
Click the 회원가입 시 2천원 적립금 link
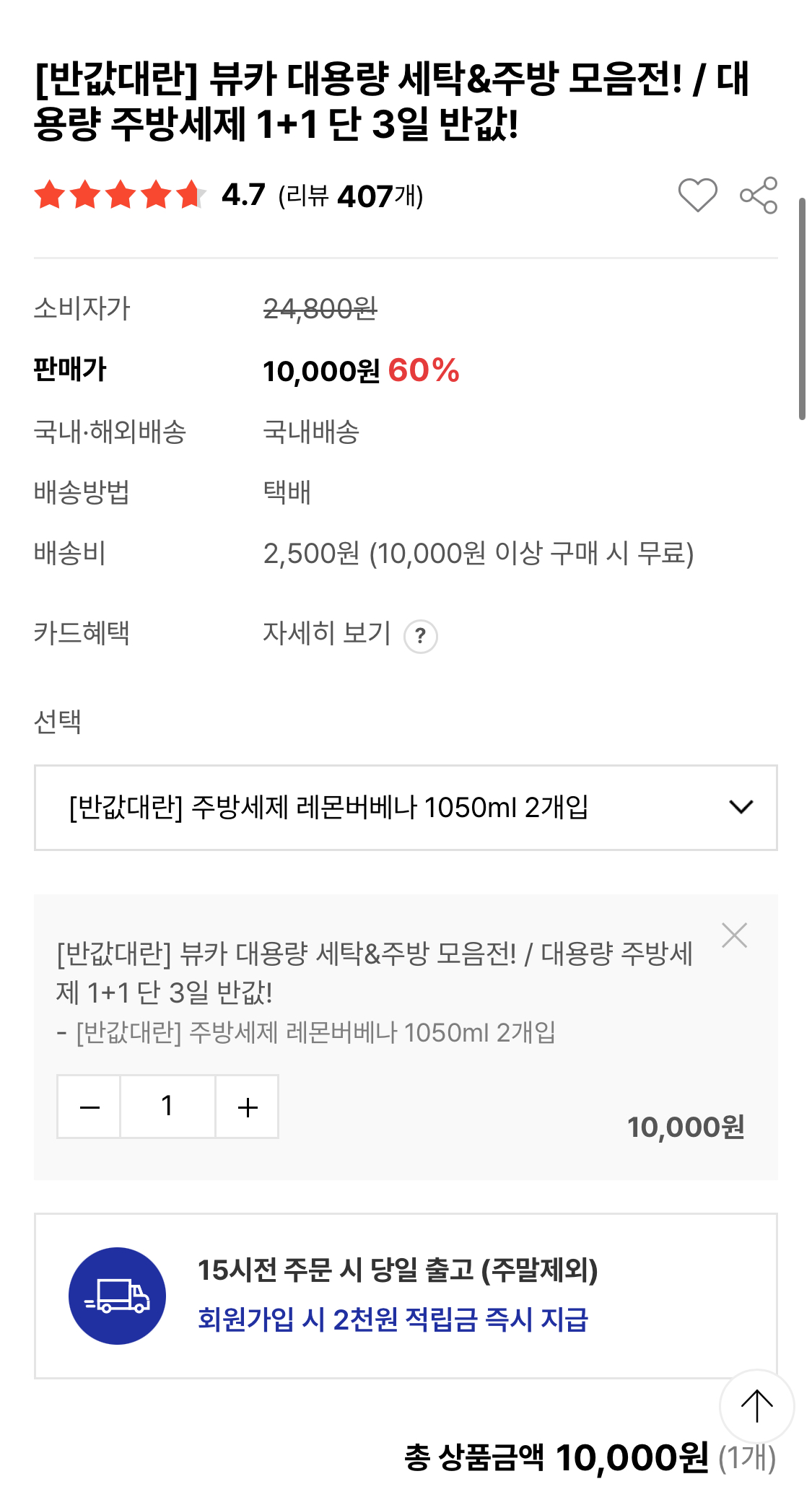pyautogui.click(x=393, y=1319)
